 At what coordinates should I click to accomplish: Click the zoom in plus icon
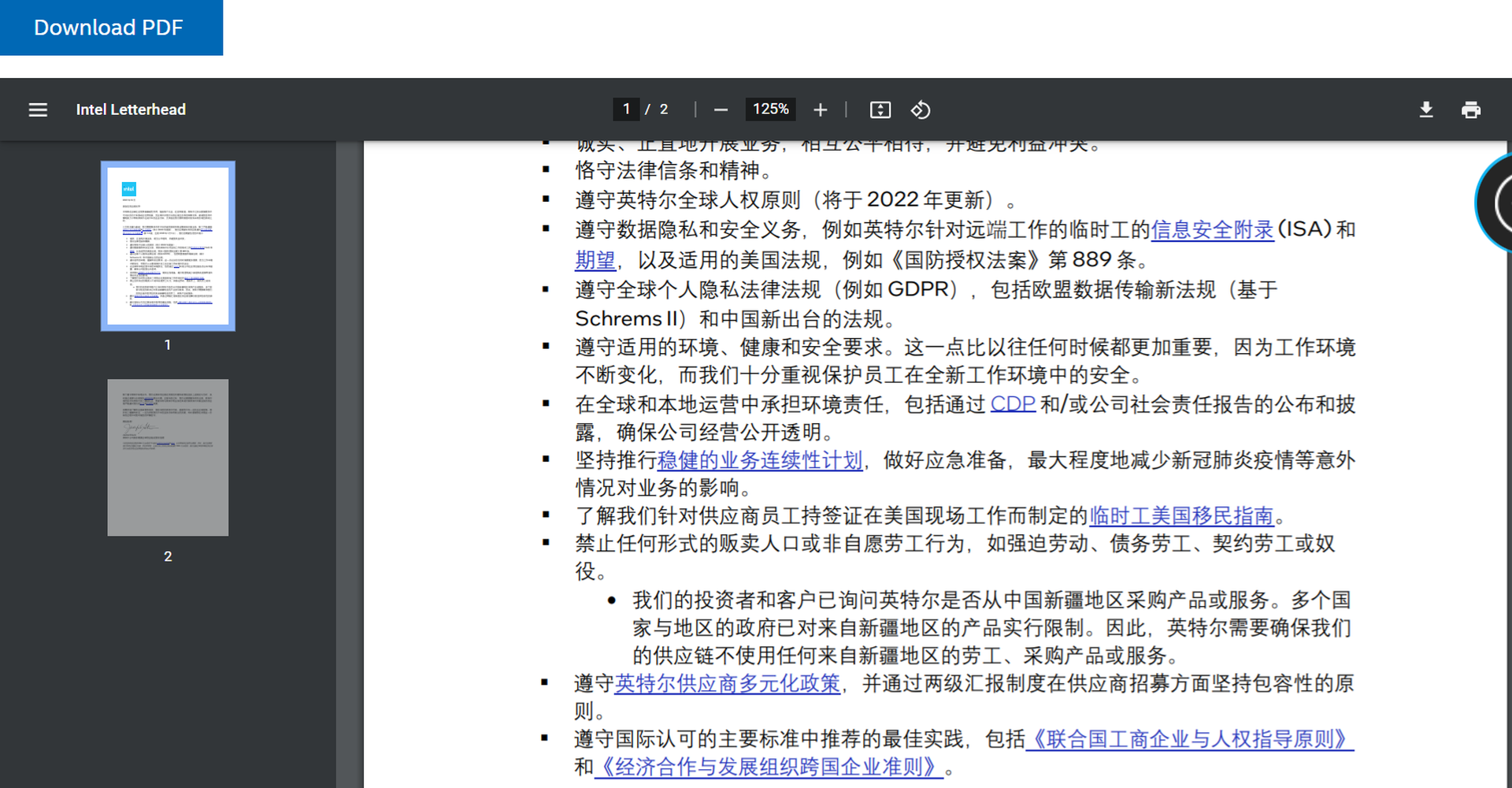tap(820, 110)
